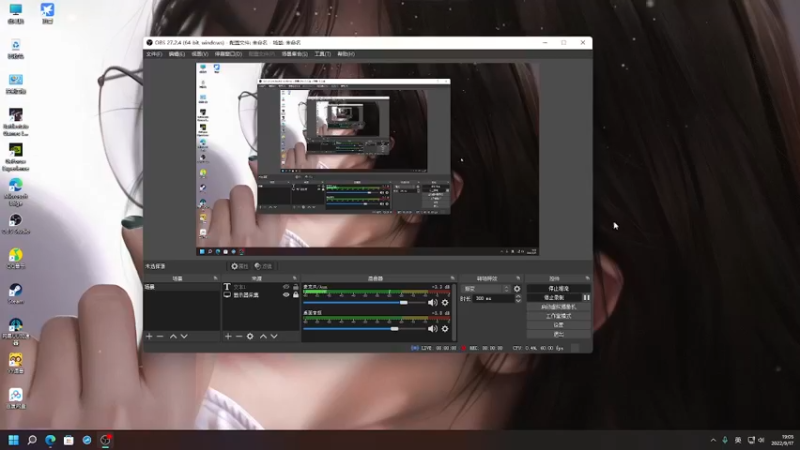Remove the selected source with the minus icon
The height and width of the screenshot is (450, 800).
239,336
